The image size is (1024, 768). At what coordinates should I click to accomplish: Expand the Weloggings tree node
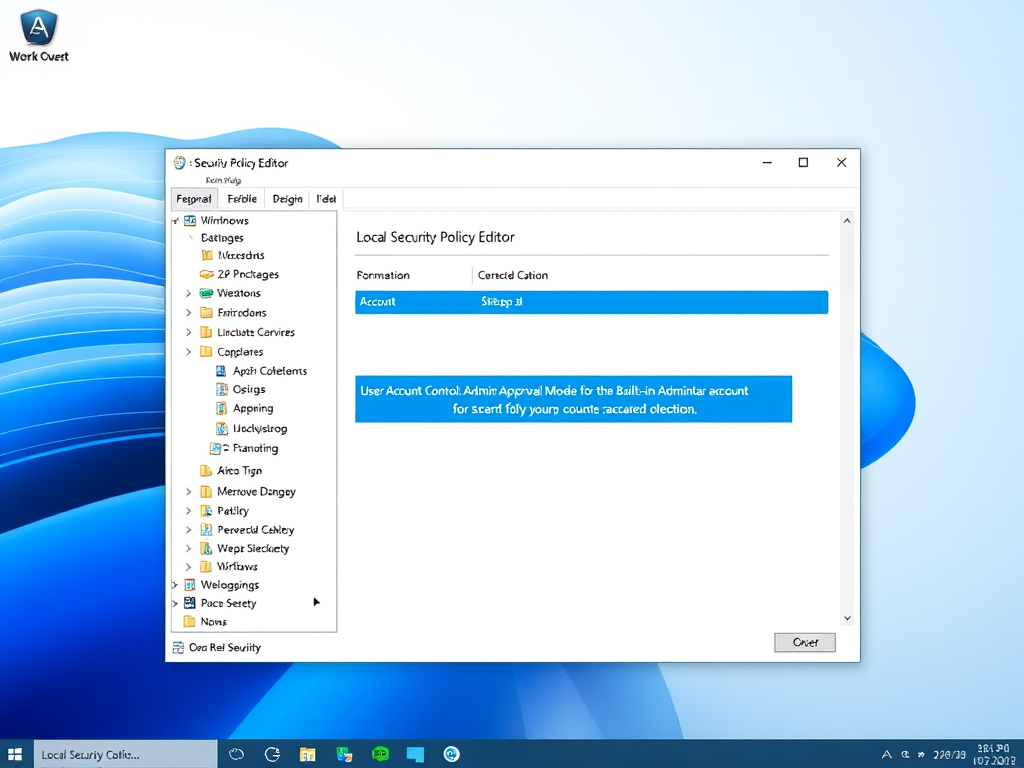tap(175, 584)
